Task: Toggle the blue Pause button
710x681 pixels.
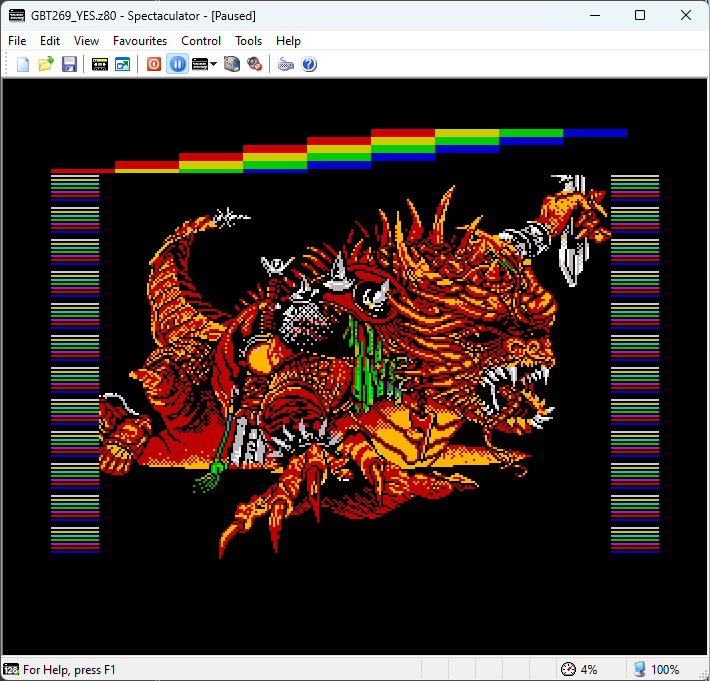Action: click(x=178, y=64)
